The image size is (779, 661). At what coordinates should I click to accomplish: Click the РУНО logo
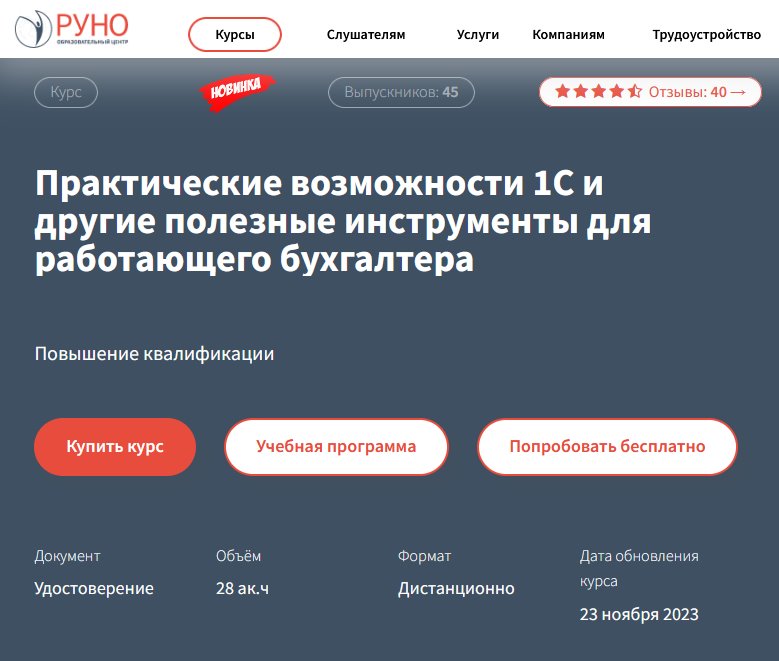point(72,30)
